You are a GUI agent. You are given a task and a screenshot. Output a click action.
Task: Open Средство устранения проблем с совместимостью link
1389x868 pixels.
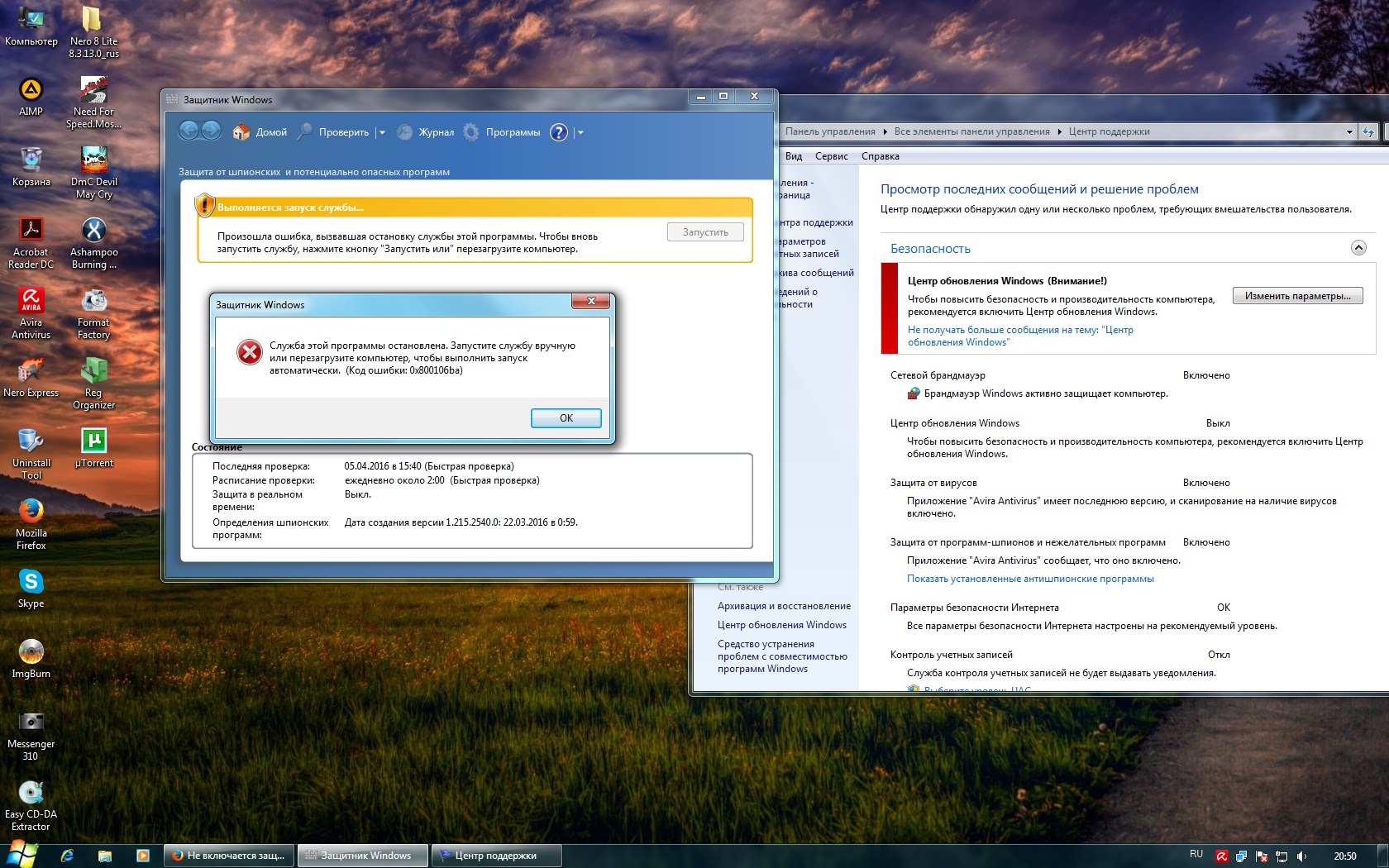pyautogui.click(x=782, y=656)
